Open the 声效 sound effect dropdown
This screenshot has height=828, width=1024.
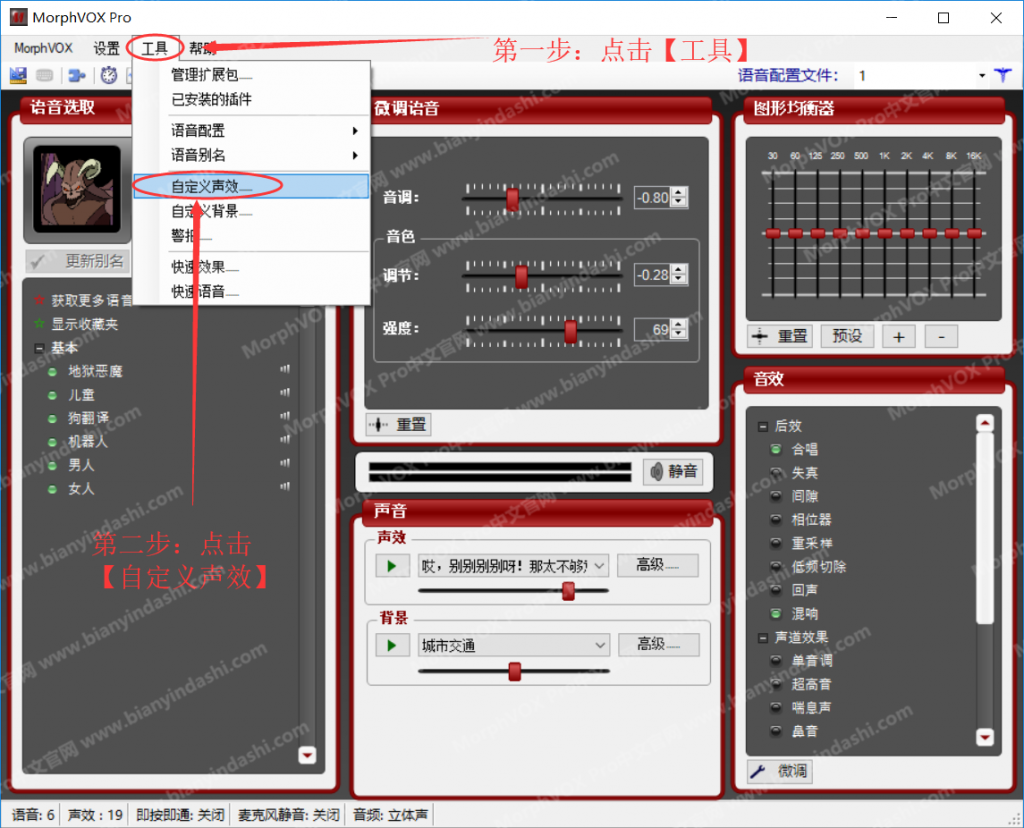(600, 566)
